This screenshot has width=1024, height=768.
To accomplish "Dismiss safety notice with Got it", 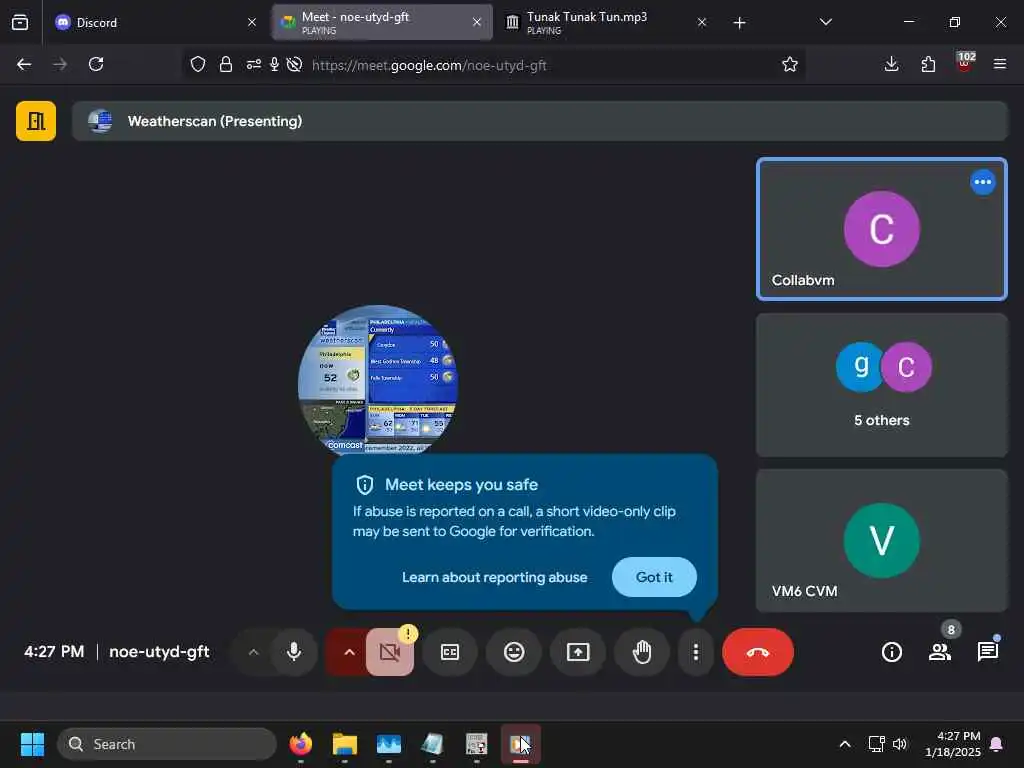I will (654, 577).
